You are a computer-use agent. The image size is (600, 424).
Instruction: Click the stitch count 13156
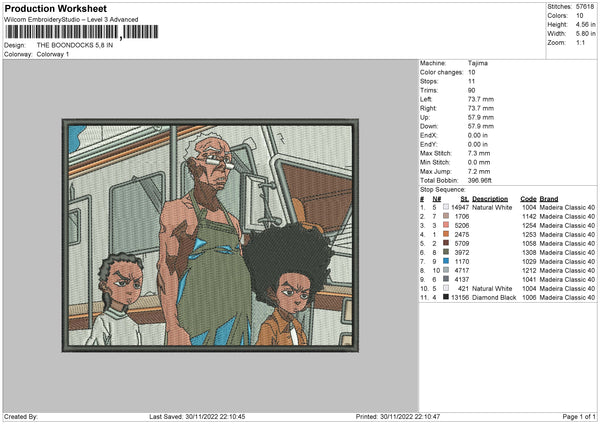[x=460, y=297]
